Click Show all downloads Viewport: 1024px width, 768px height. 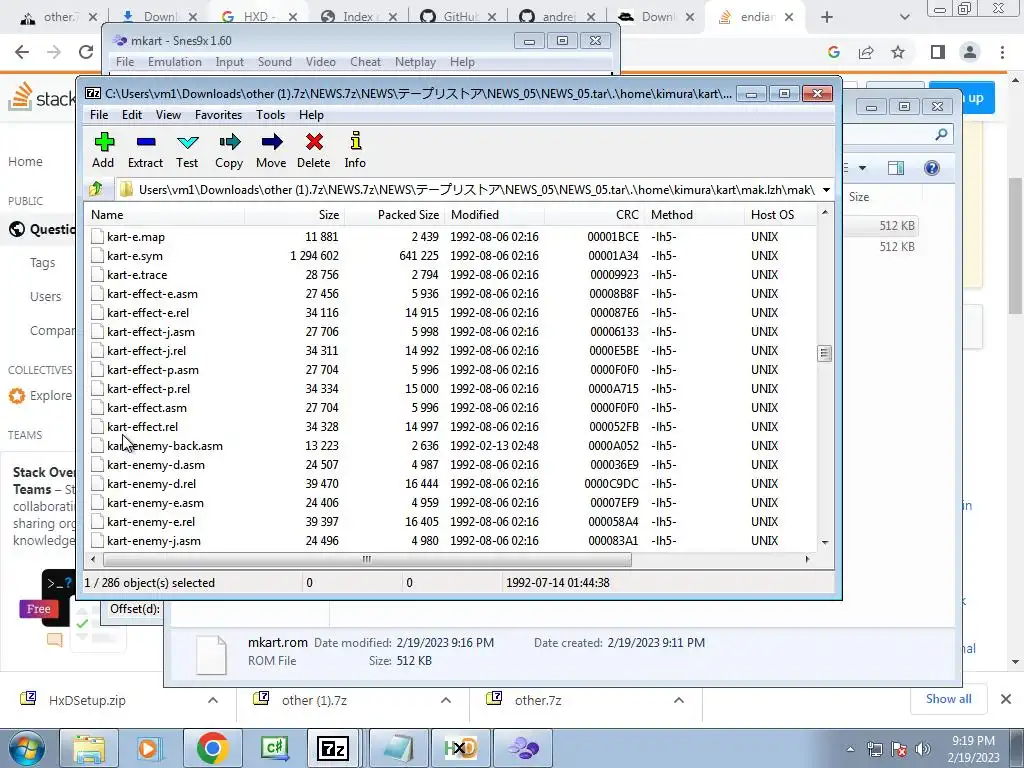(x=948, y=699)
